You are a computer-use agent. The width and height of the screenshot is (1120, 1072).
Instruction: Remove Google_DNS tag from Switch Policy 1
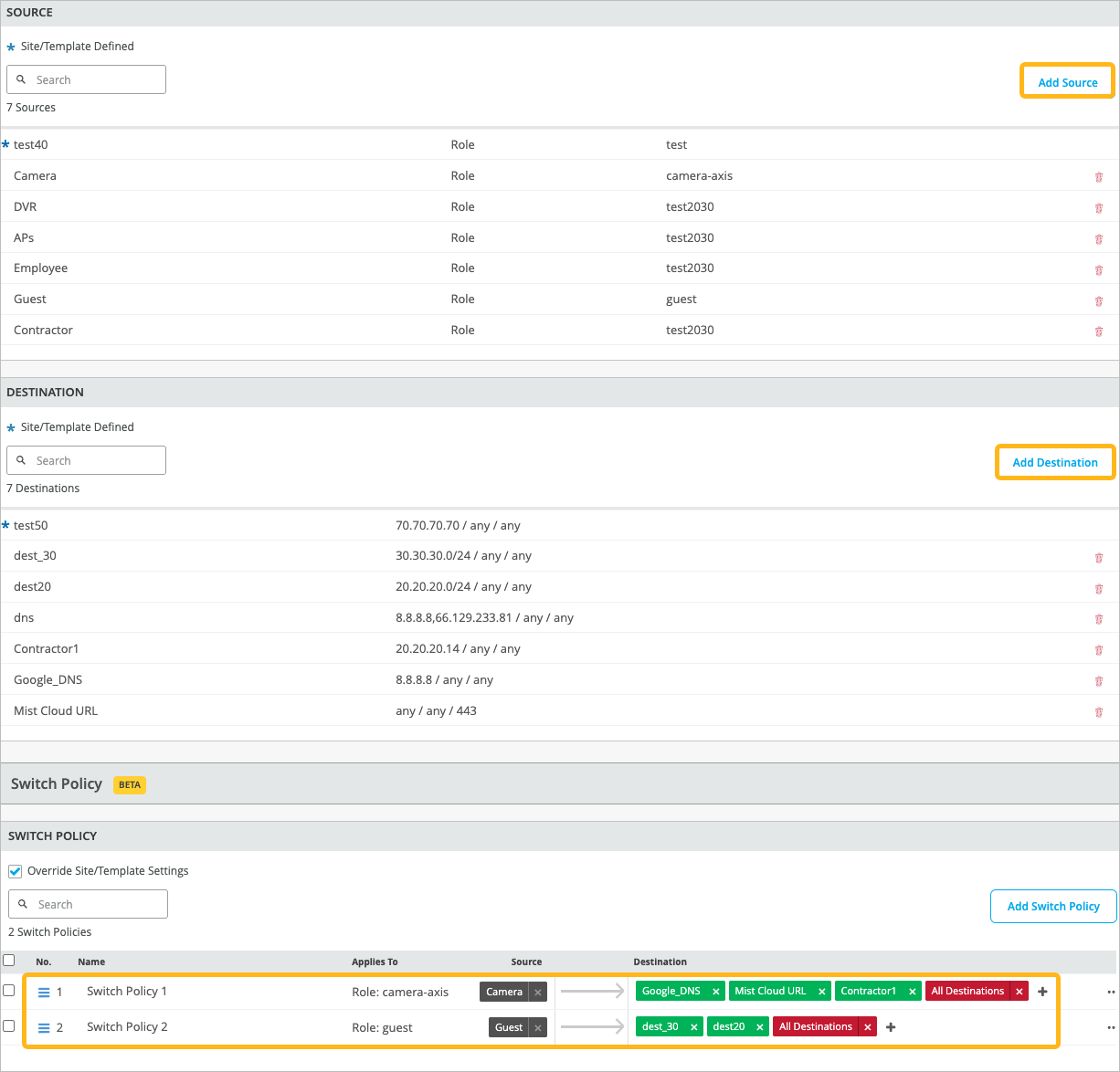coord(716,992)
